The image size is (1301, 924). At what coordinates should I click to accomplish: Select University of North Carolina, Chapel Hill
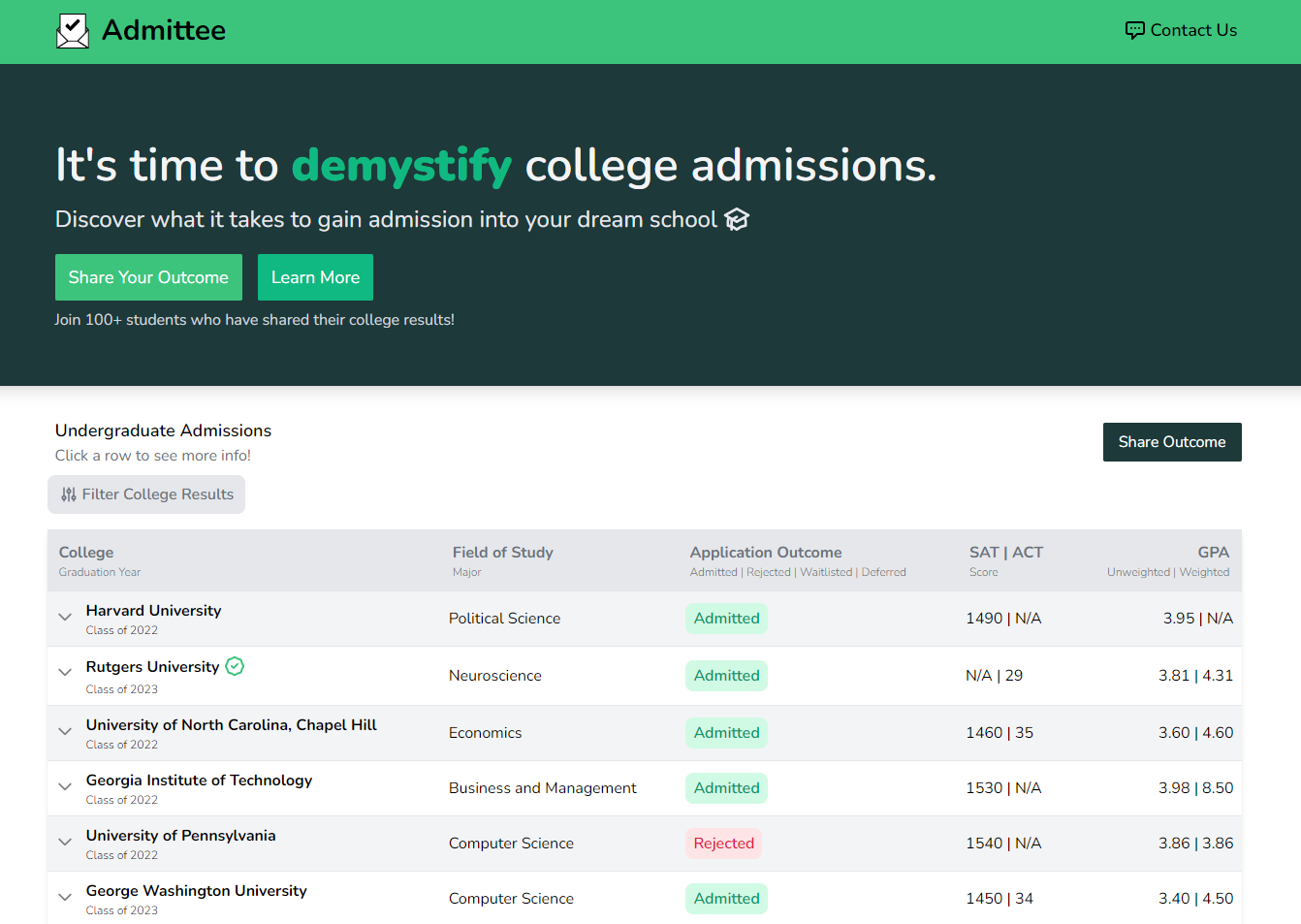coord(231,725)
